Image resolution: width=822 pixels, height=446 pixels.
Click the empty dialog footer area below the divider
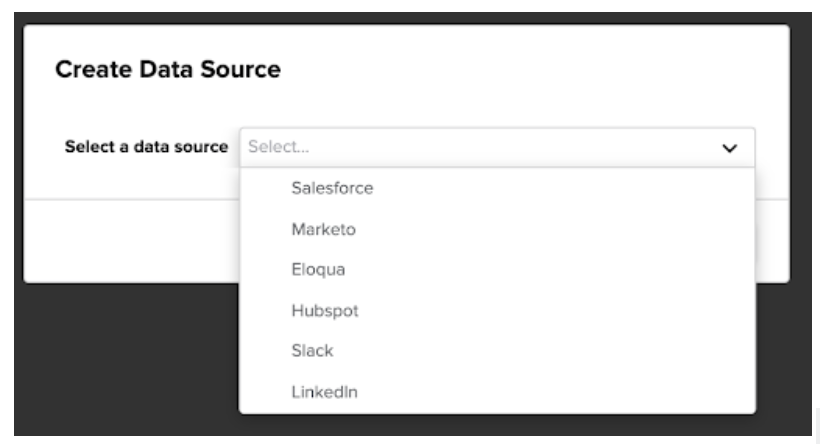tap(131, 241)
